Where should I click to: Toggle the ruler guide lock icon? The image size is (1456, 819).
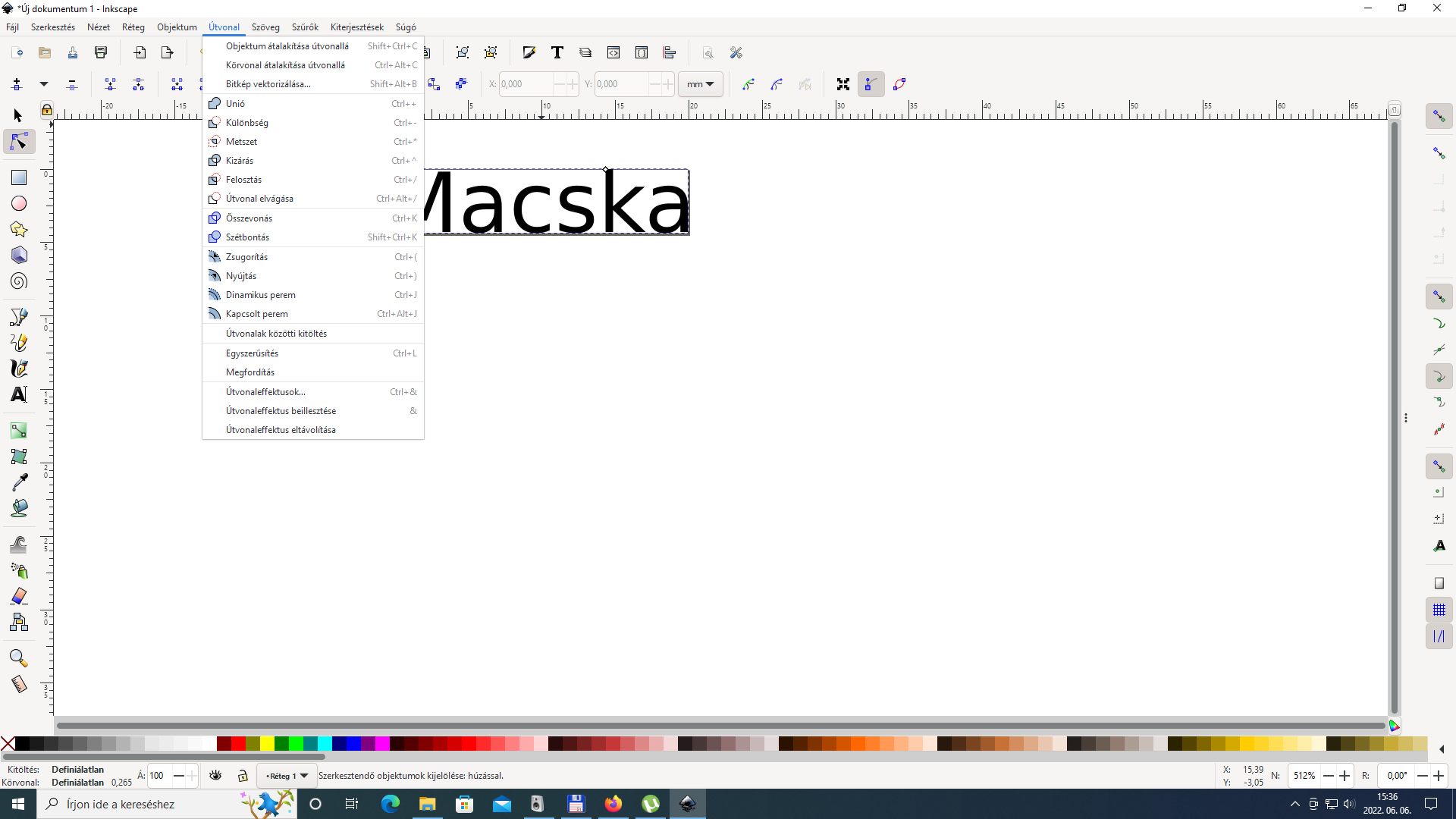47,110
